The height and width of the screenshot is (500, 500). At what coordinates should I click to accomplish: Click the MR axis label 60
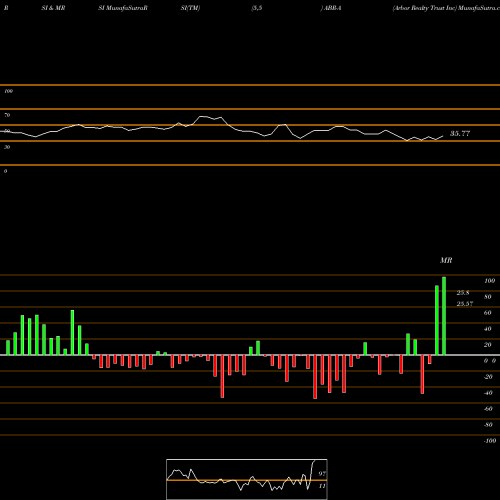point(488,313)
